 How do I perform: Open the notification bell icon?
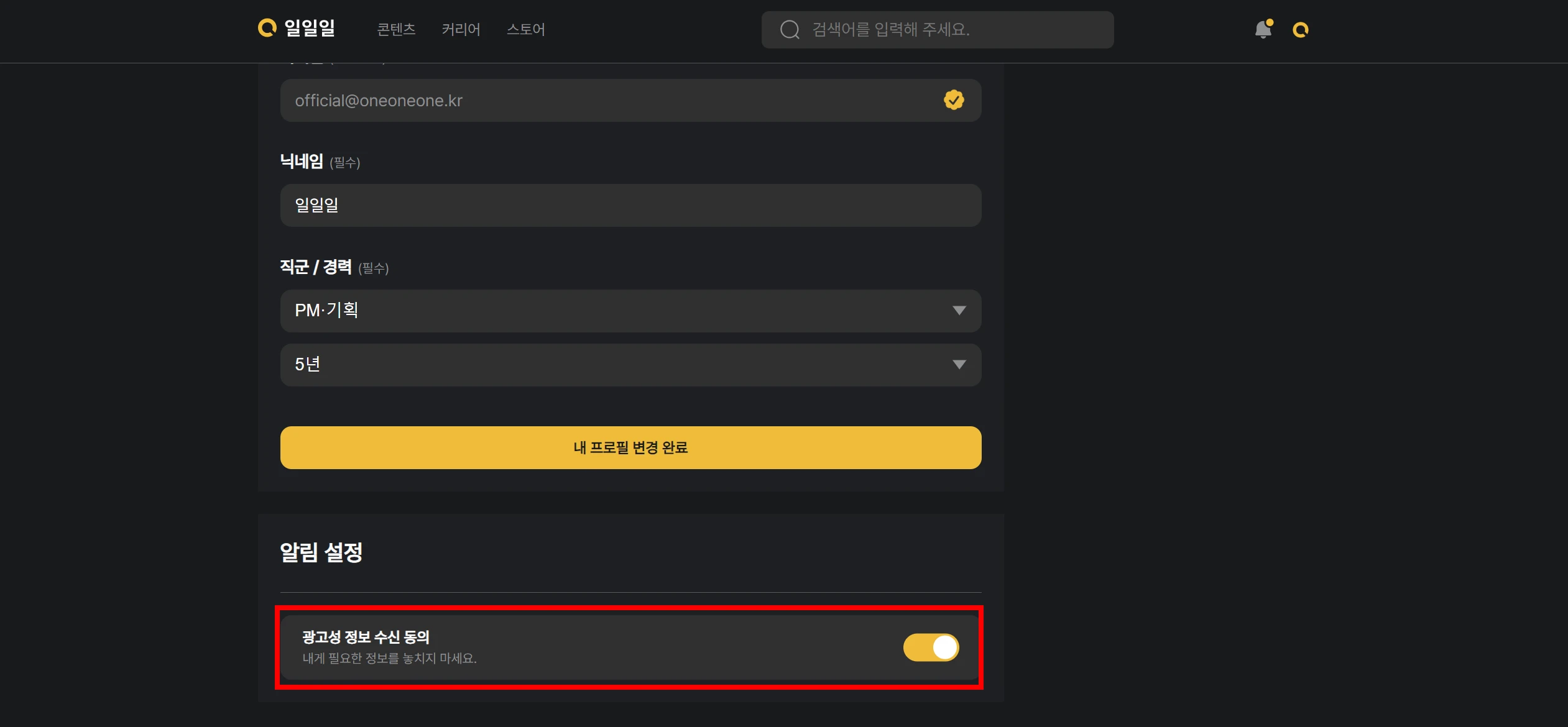point(1263,29)
